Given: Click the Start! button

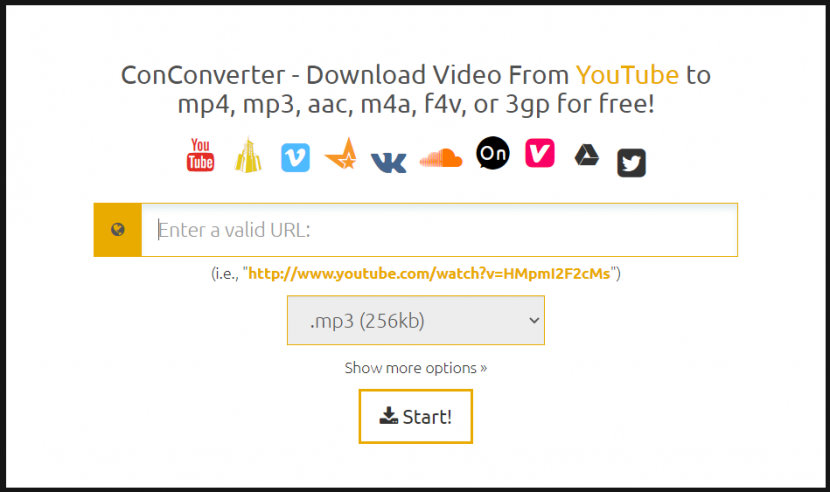Looking at the screenshot, I should (416, 416).
